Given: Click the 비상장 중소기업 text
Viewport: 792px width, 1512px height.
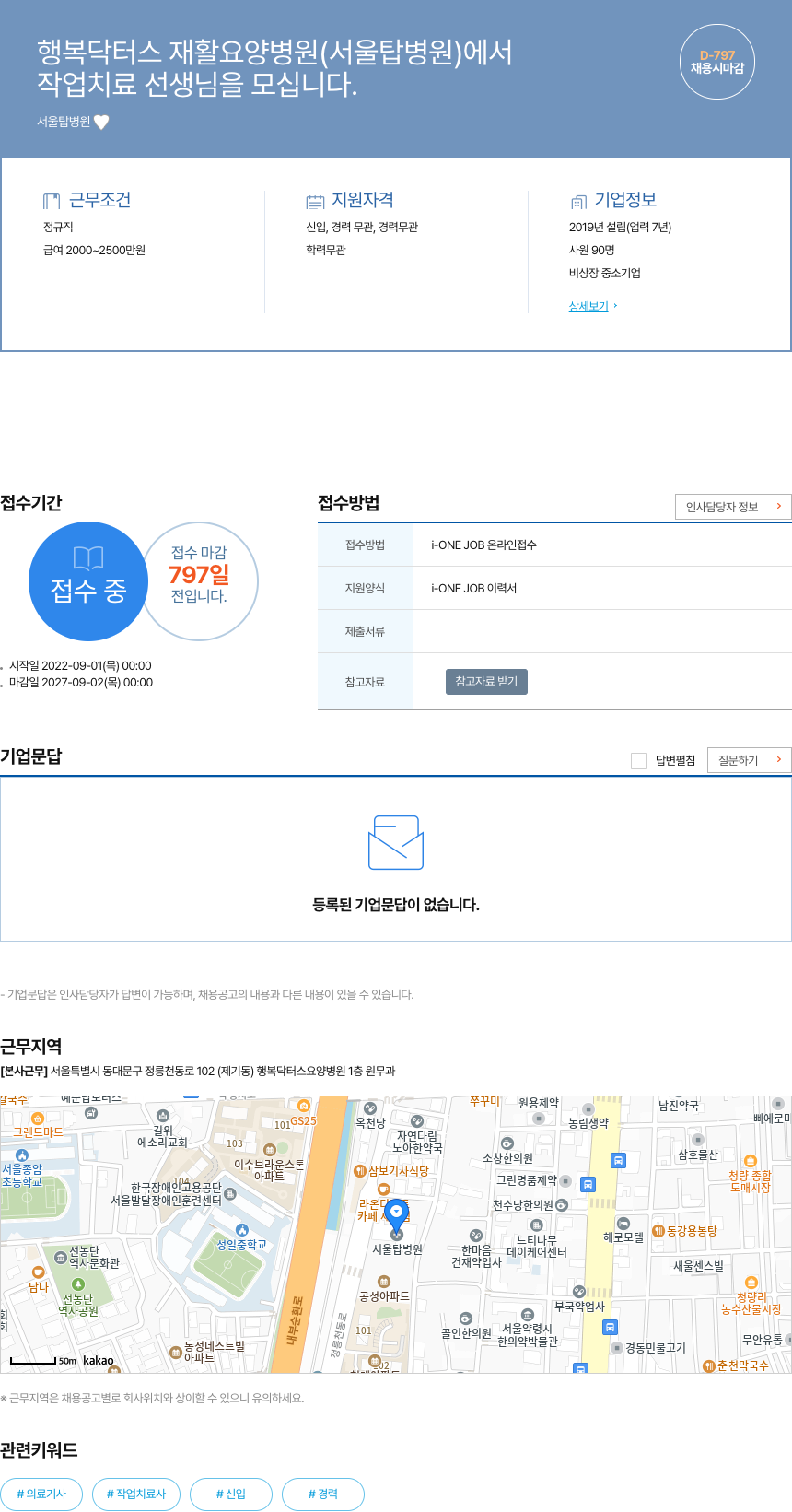Looking at the screenshot, I should tap(605, 273).
